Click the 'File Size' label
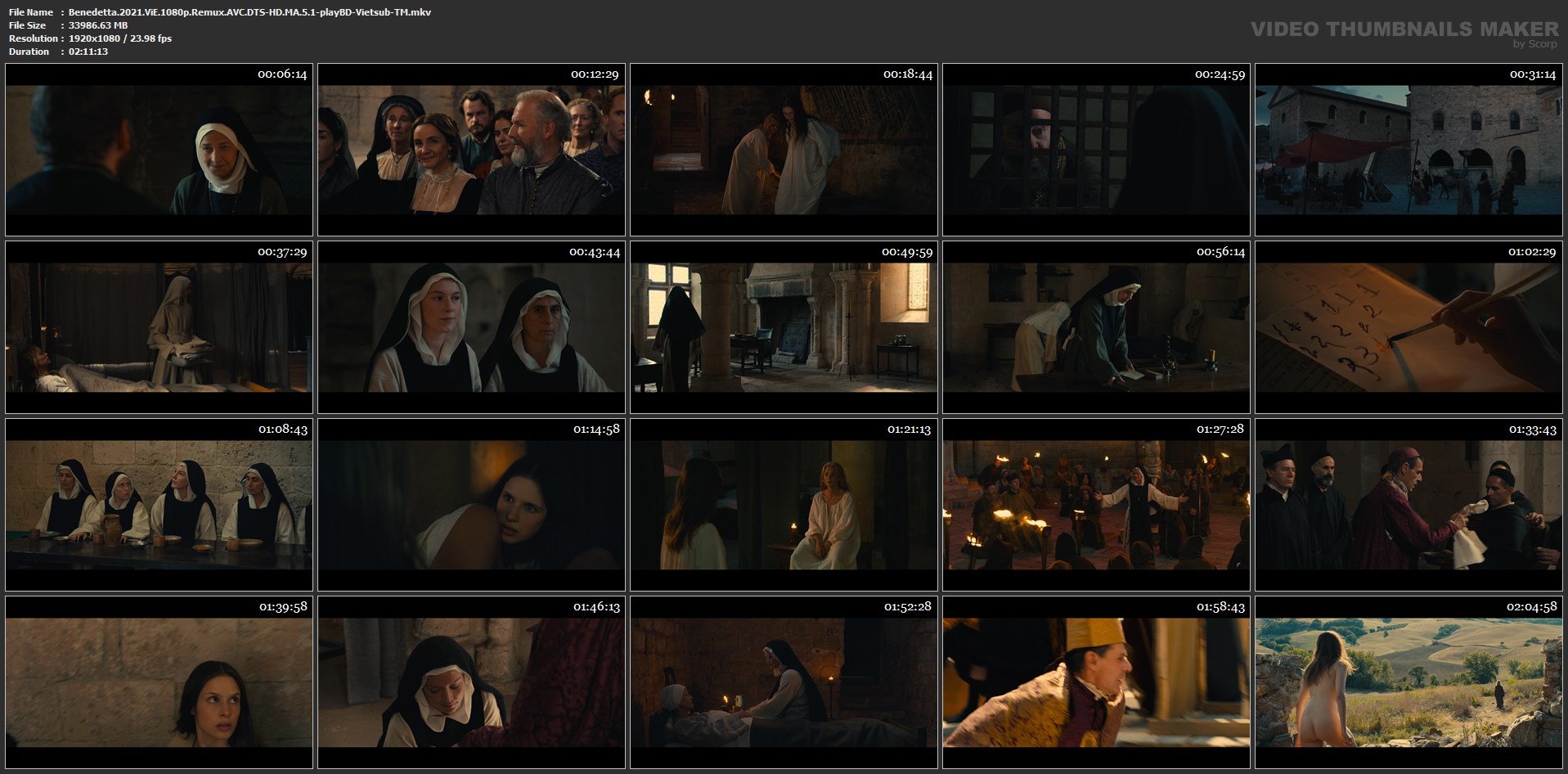The image size is (1568, 774). [x=28, y=25]
